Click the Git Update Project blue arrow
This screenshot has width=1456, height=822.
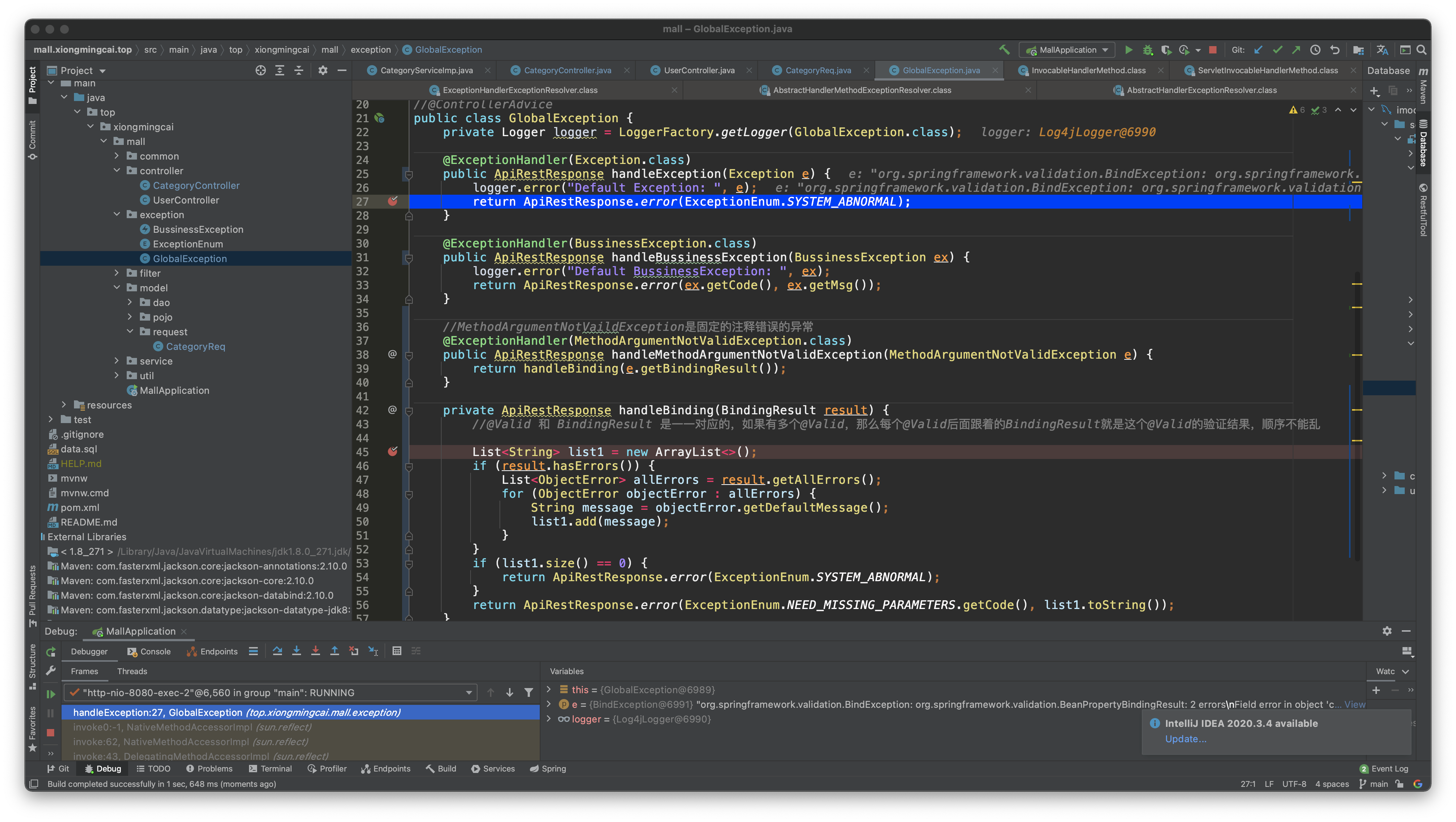coord(1258,50)
